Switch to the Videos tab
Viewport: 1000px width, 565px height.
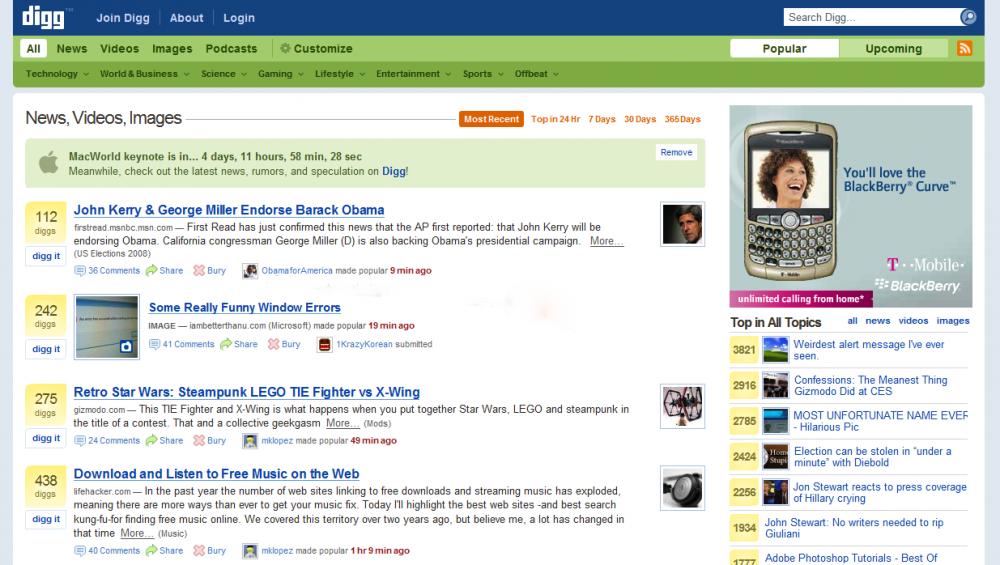119,48
